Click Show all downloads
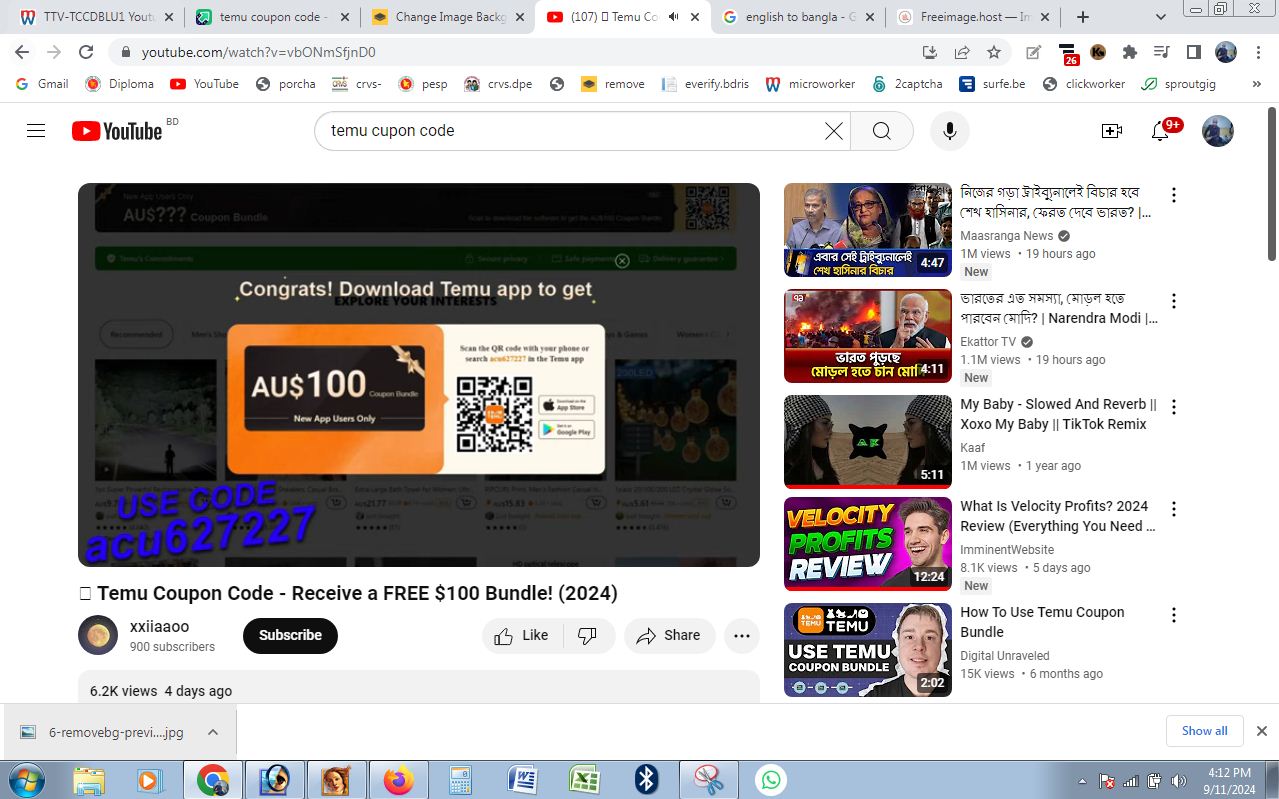The height and width of the screenshot is (799, 1279). [x=1204, y=731]
